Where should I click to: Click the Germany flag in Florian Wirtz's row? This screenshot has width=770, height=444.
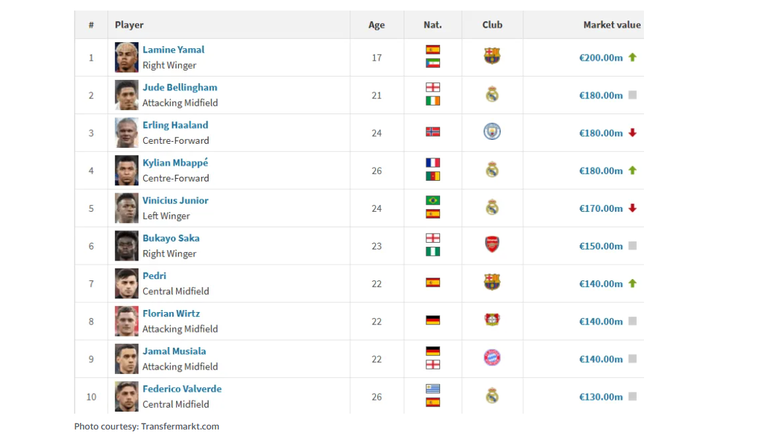[x=433, y=321]
